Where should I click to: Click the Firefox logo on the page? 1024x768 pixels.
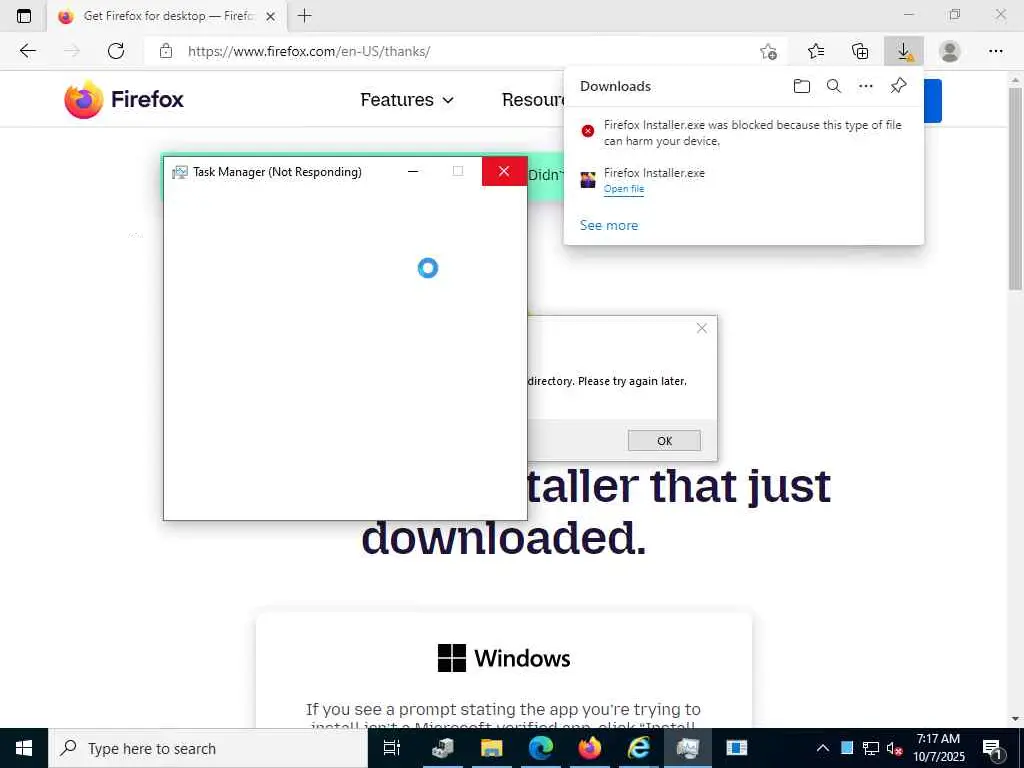click(x=124, y=99)
